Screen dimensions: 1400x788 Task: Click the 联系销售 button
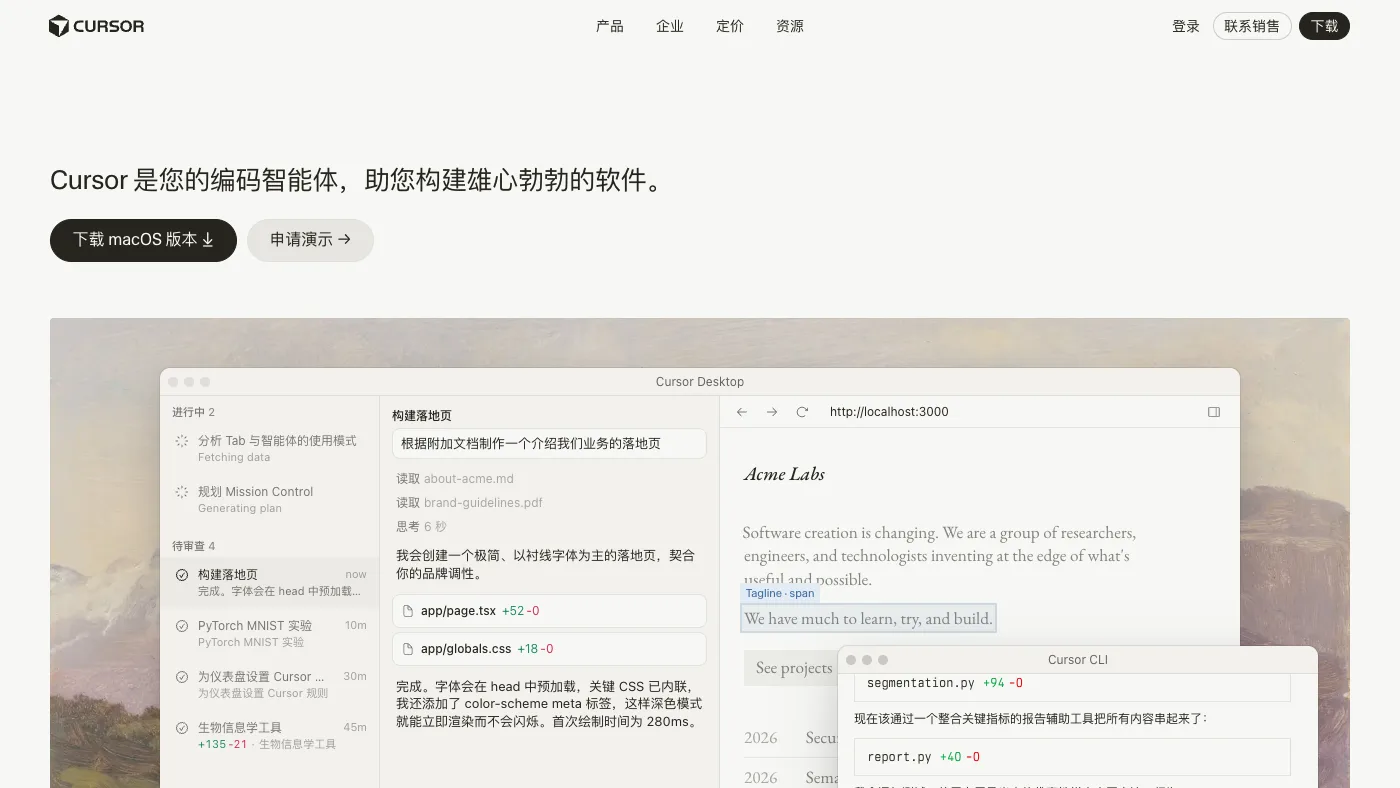(x=1252, y=26)
